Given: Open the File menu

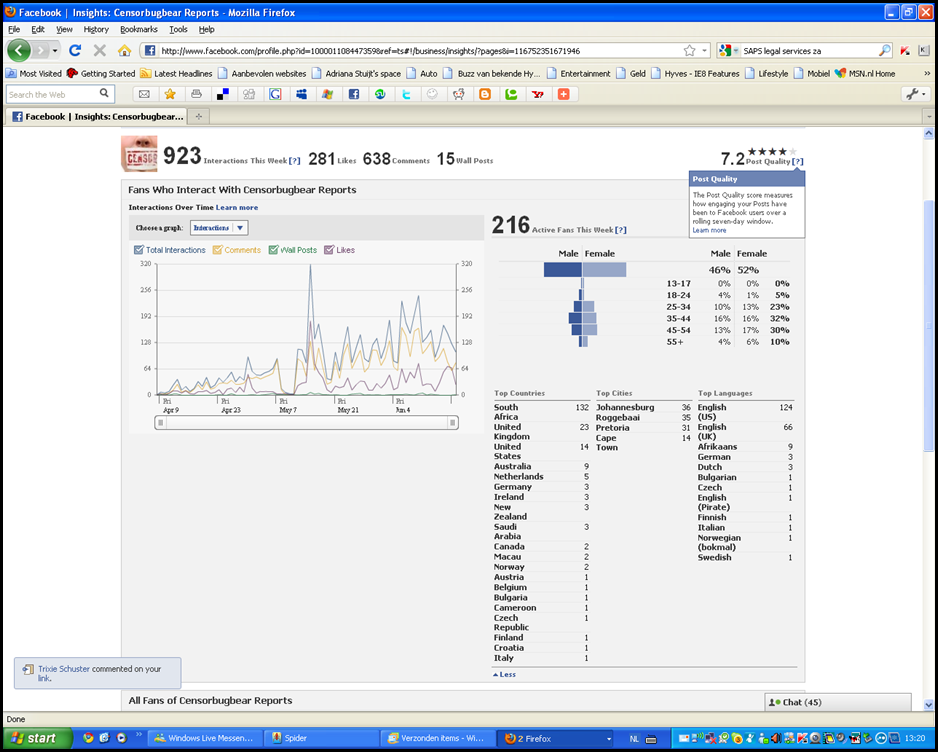Looking at the screenshot, I should point(14,29).
